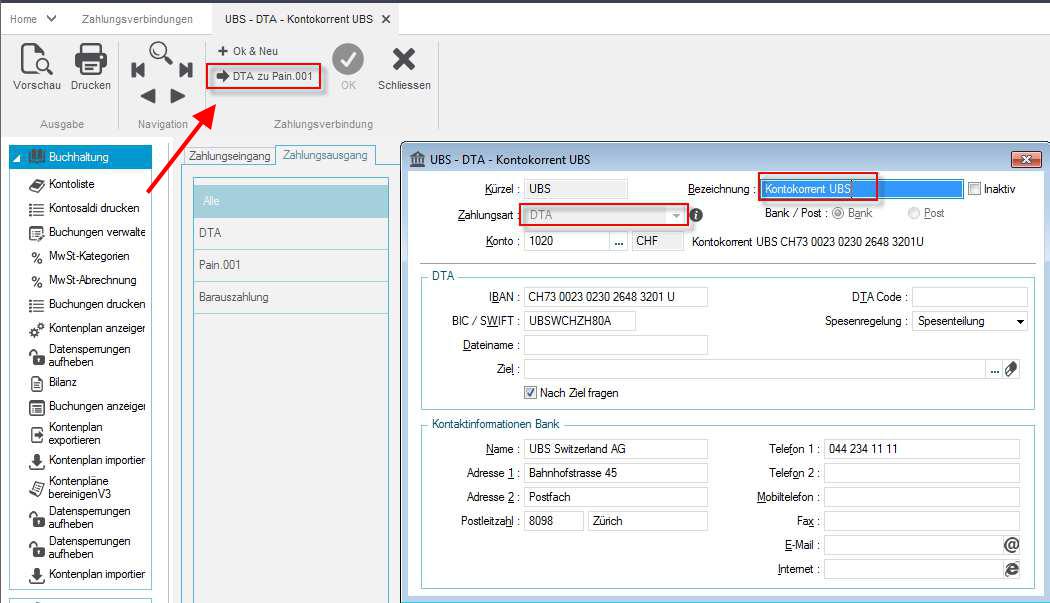Click the eraser icon beside the Ziel field
This screenshot has width=1050, height=603.
click(1011, 369)
